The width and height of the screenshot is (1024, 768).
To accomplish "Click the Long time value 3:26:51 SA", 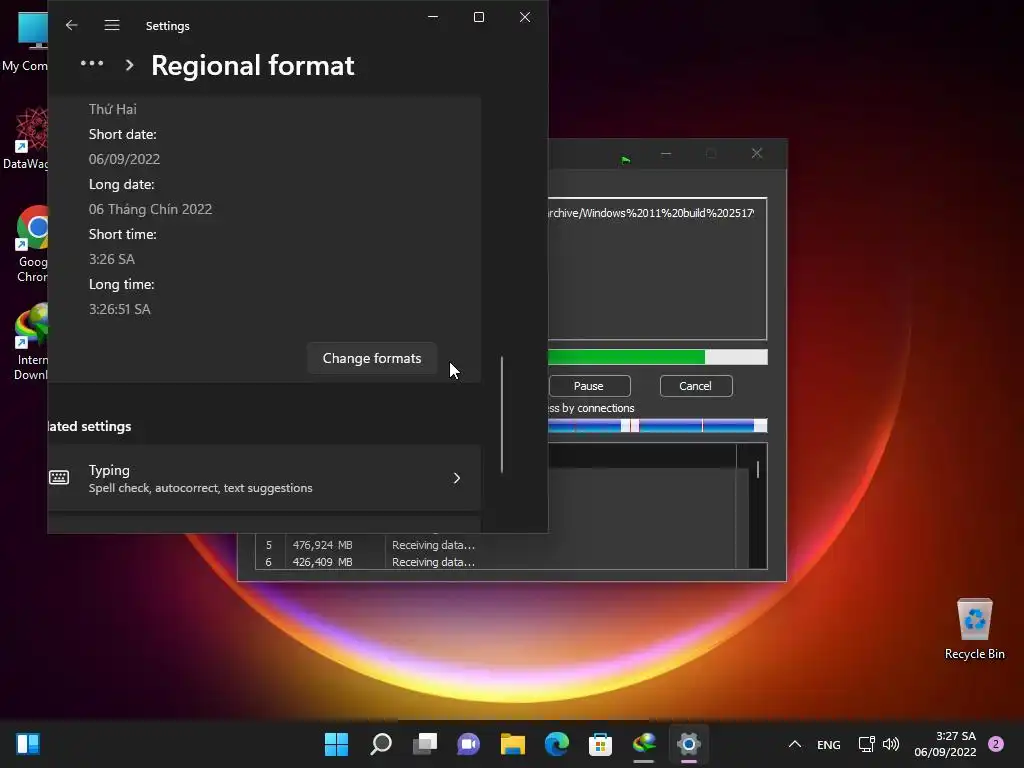I will [x=120, y=309].
